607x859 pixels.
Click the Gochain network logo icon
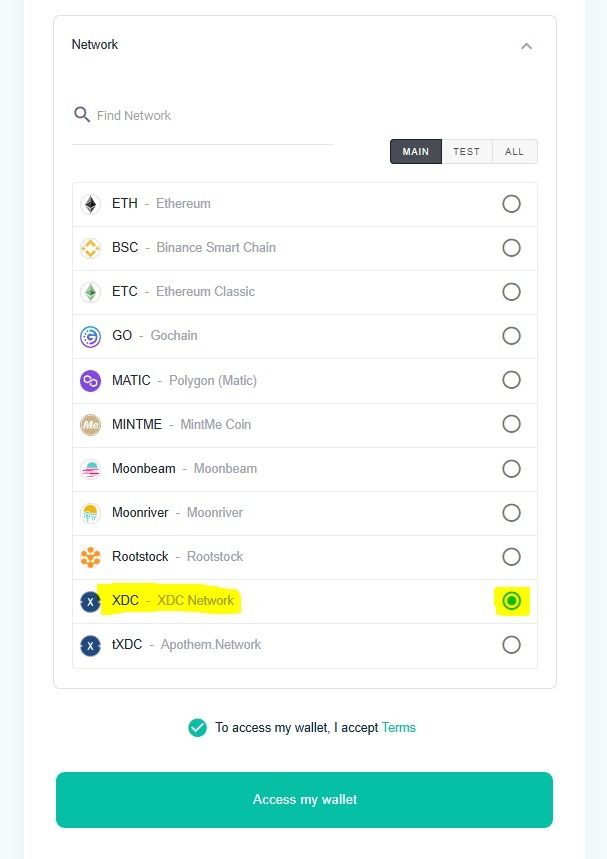91,336
